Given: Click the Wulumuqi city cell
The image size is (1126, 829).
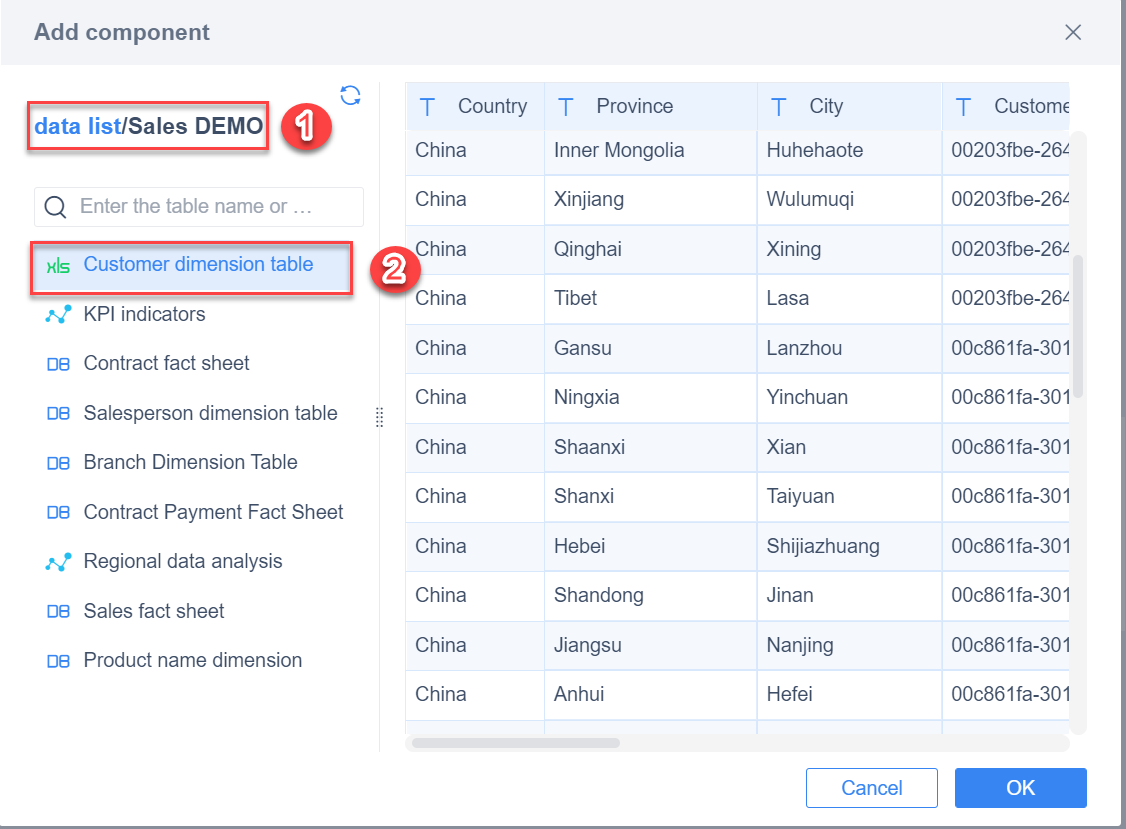Looking at the screenshot, I should [x=850, y=200].
